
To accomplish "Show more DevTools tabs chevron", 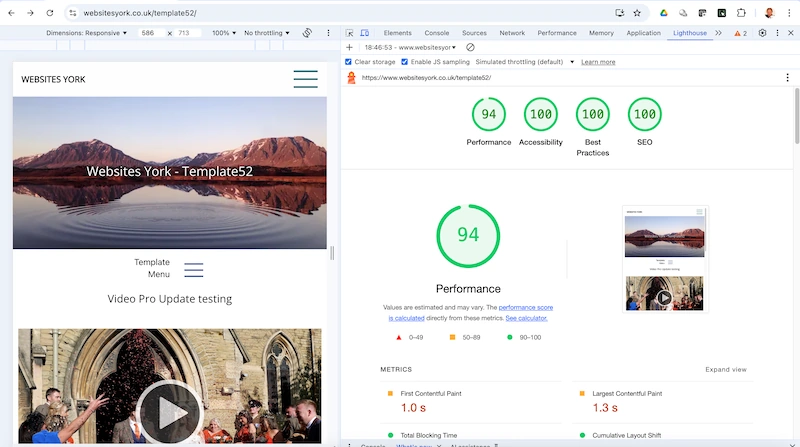I will 718,33.
